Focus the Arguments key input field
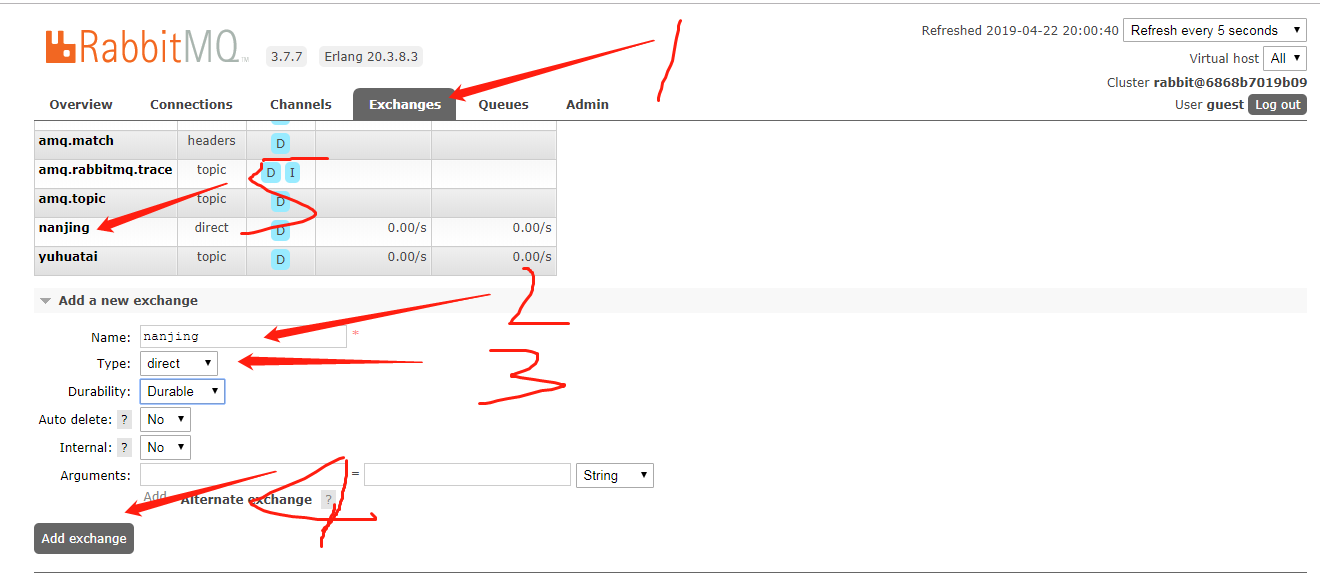 pyautogui.click(x=243, y=475)
